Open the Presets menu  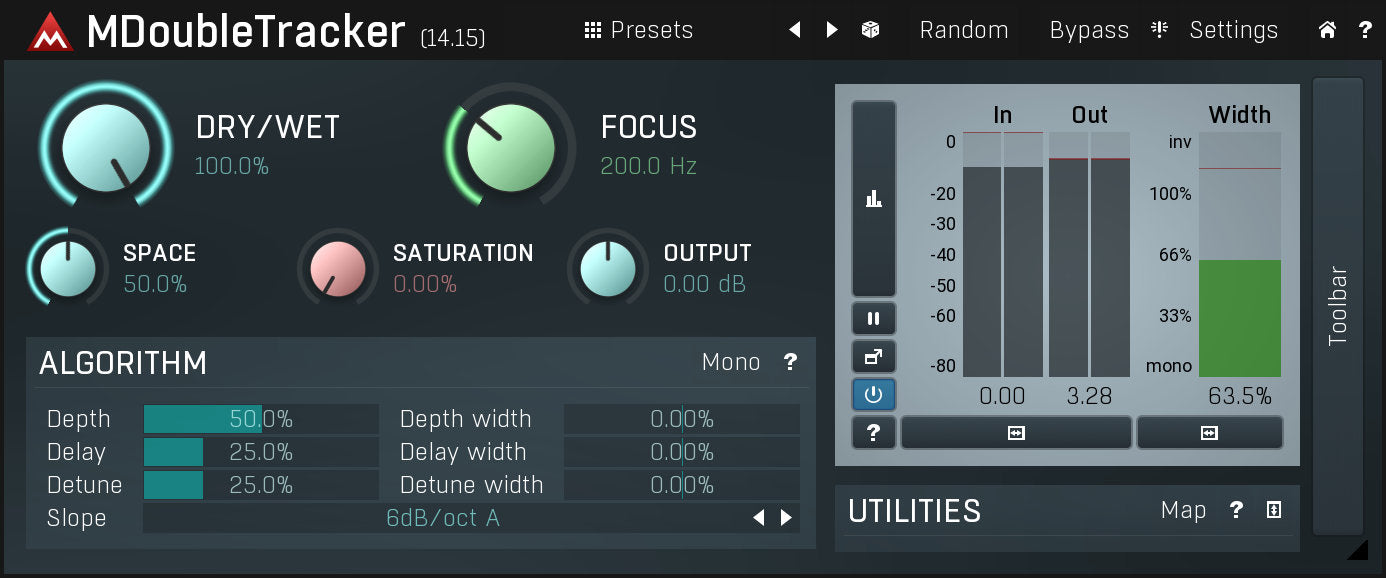point(639,30)
